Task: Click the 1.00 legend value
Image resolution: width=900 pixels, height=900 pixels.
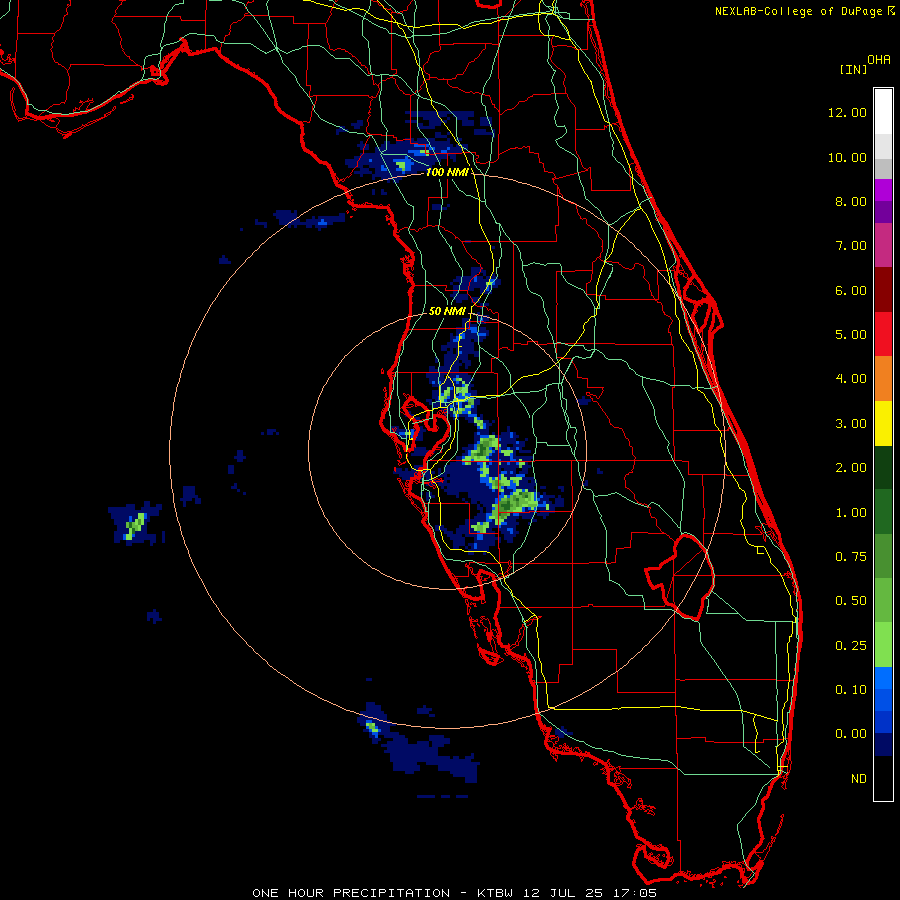Action: point(851,513)
